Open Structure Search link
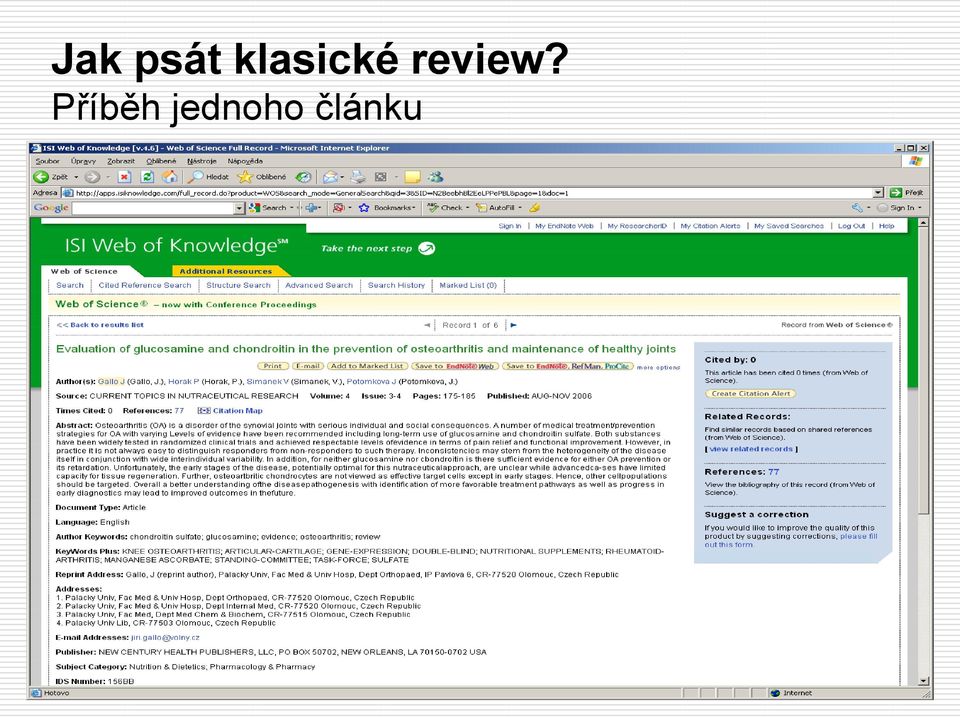Viewport: 960px width, 717px height. coord(238,285)
